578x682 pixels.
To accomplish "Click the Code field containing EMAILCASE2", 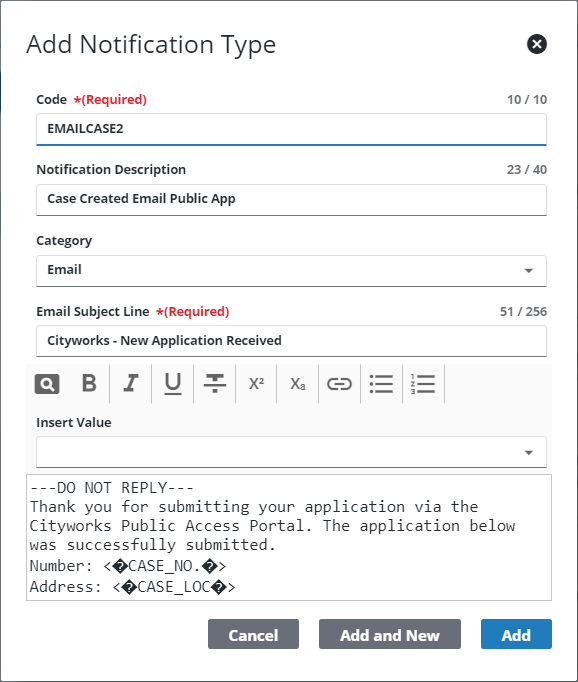I will (x=291, y=129).
